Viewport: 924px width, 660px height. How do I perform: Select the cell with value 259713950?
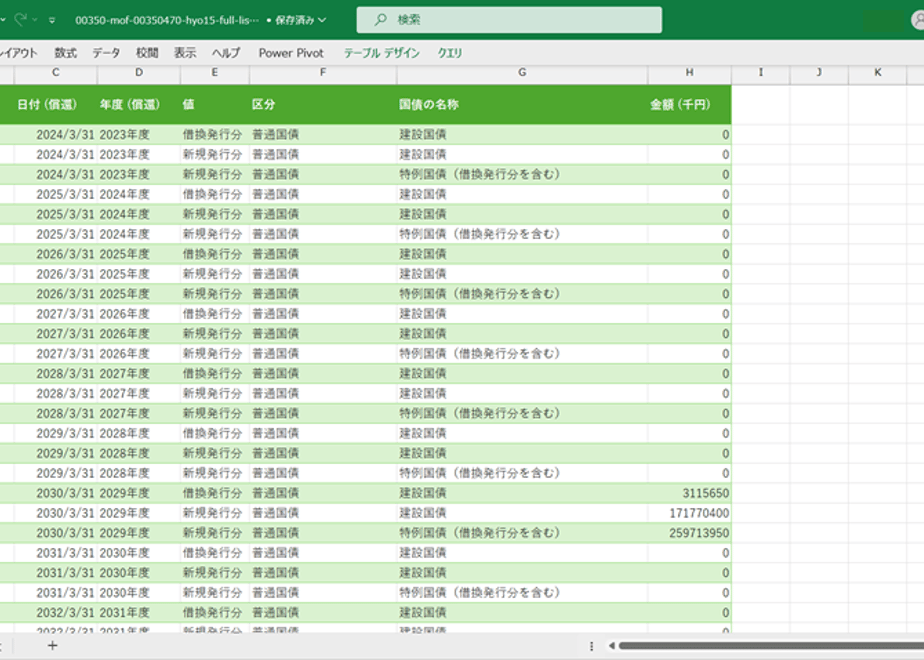click(689, 533)
